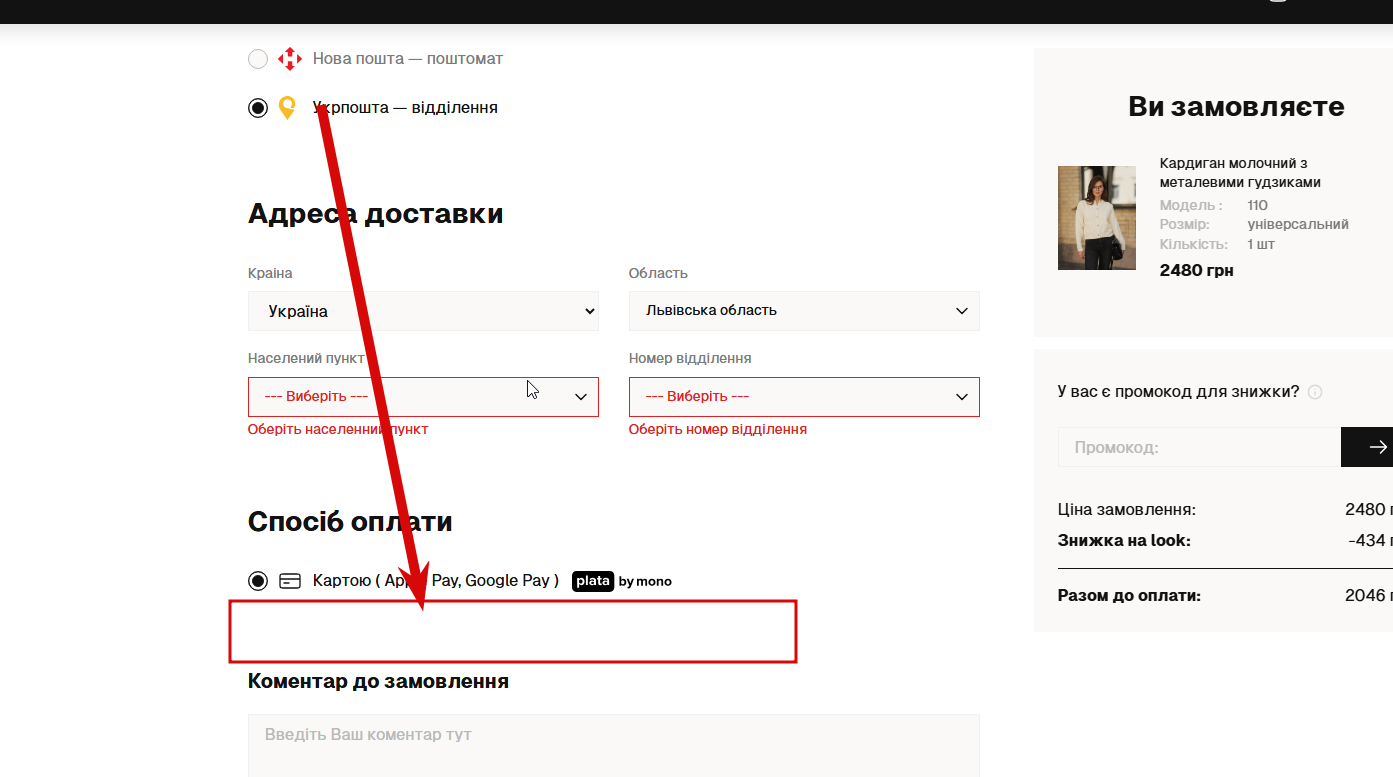The height and width of the screenshot is (777, 1393).
Task: Click the Коментар до замовлення text area
Action: 614,746
